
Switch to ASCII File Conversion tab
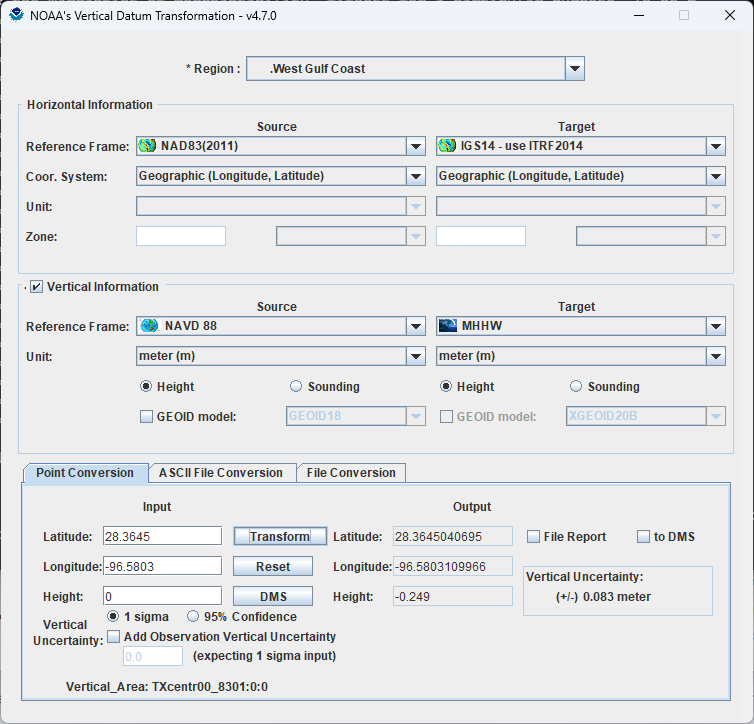point(221,473)
